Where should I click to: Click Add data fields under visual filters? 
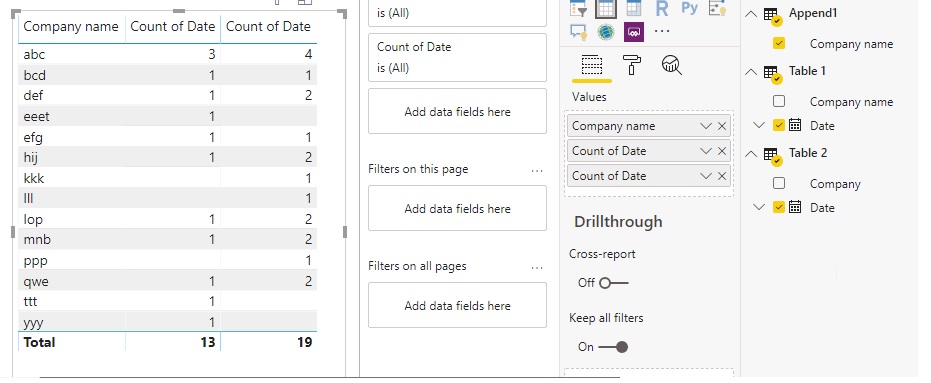457,112
